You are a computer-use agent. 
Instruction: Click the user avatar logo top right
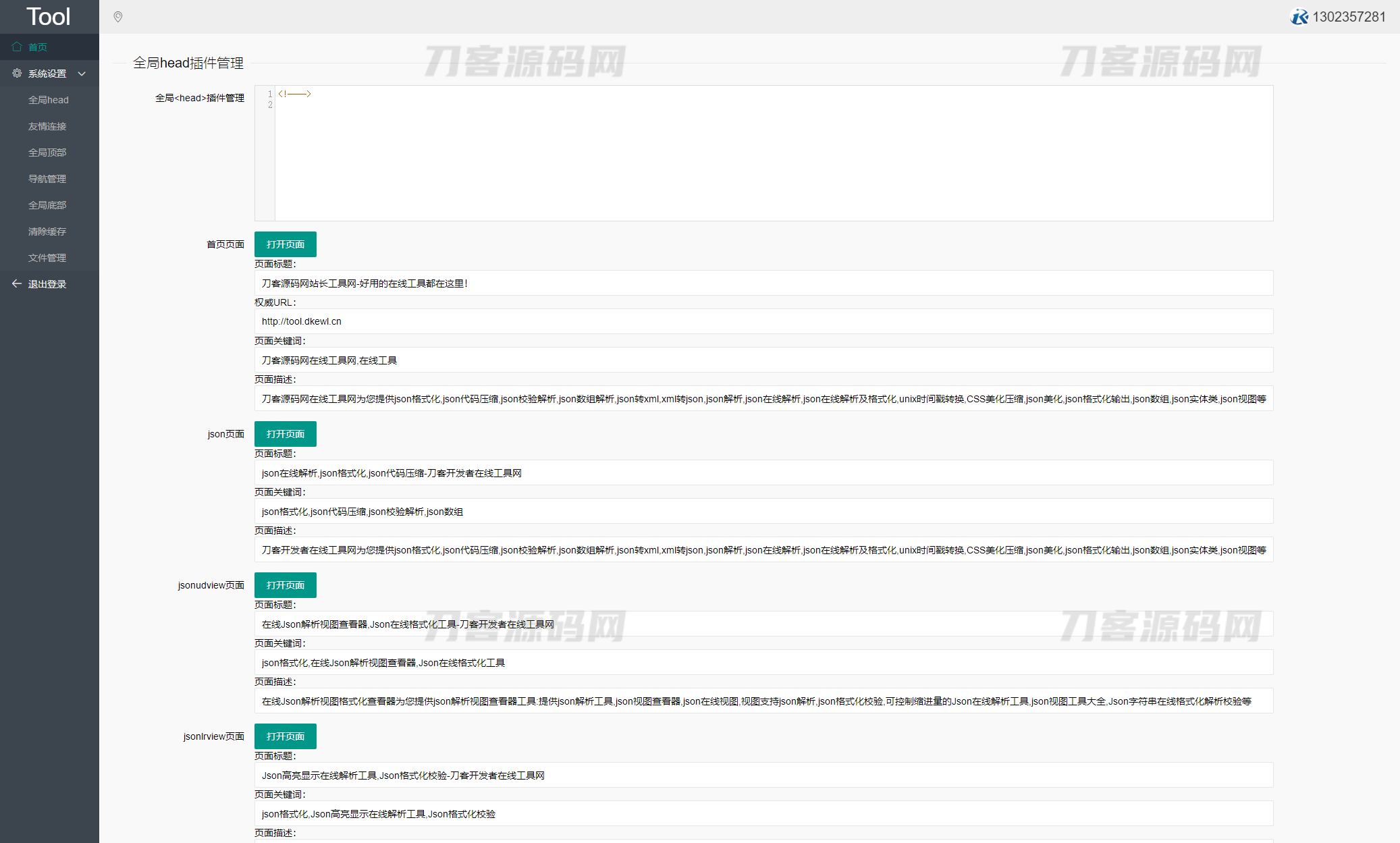point(1299,17)
